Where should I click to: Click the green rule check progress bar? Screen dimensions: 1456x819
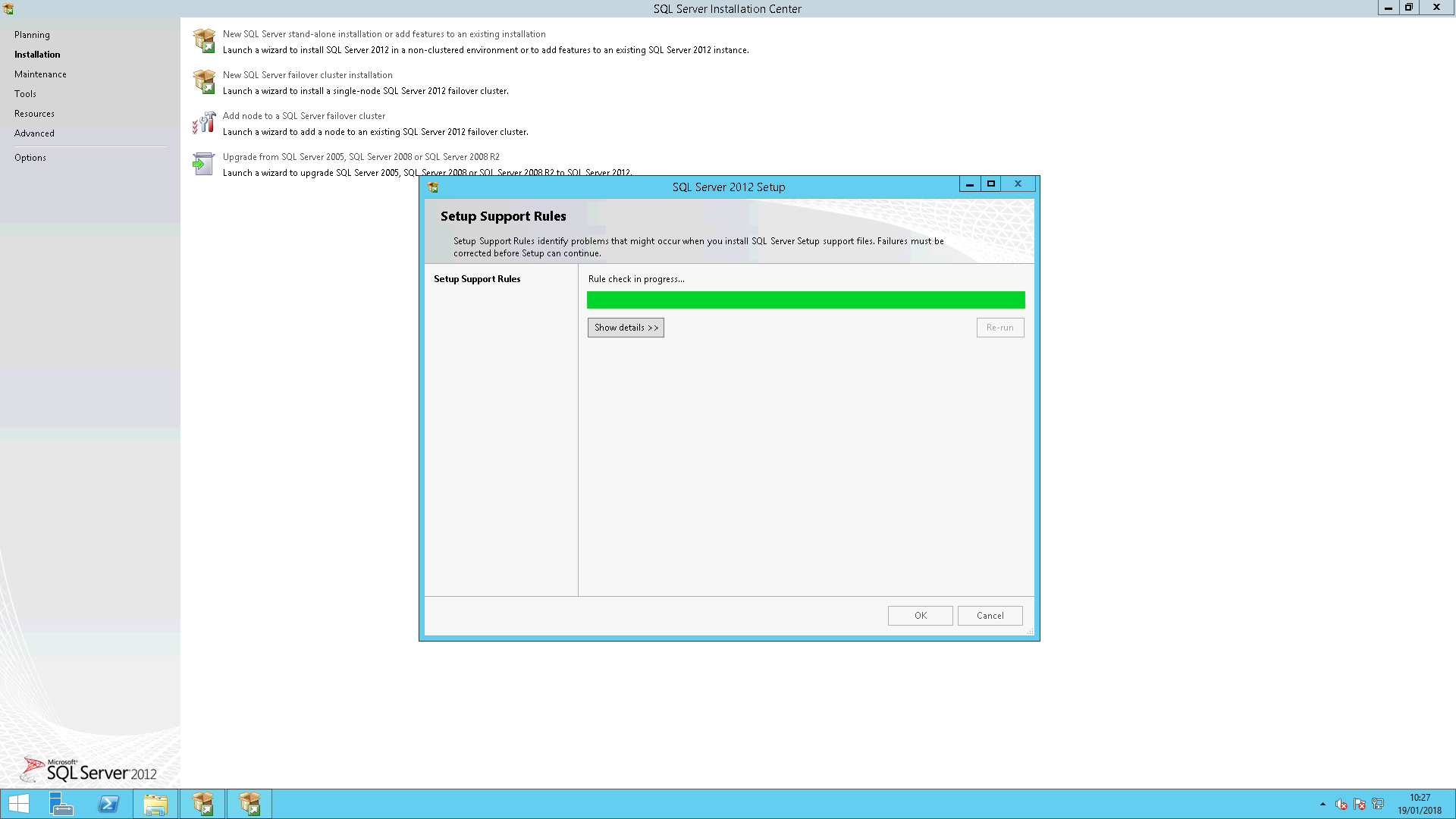805,300
